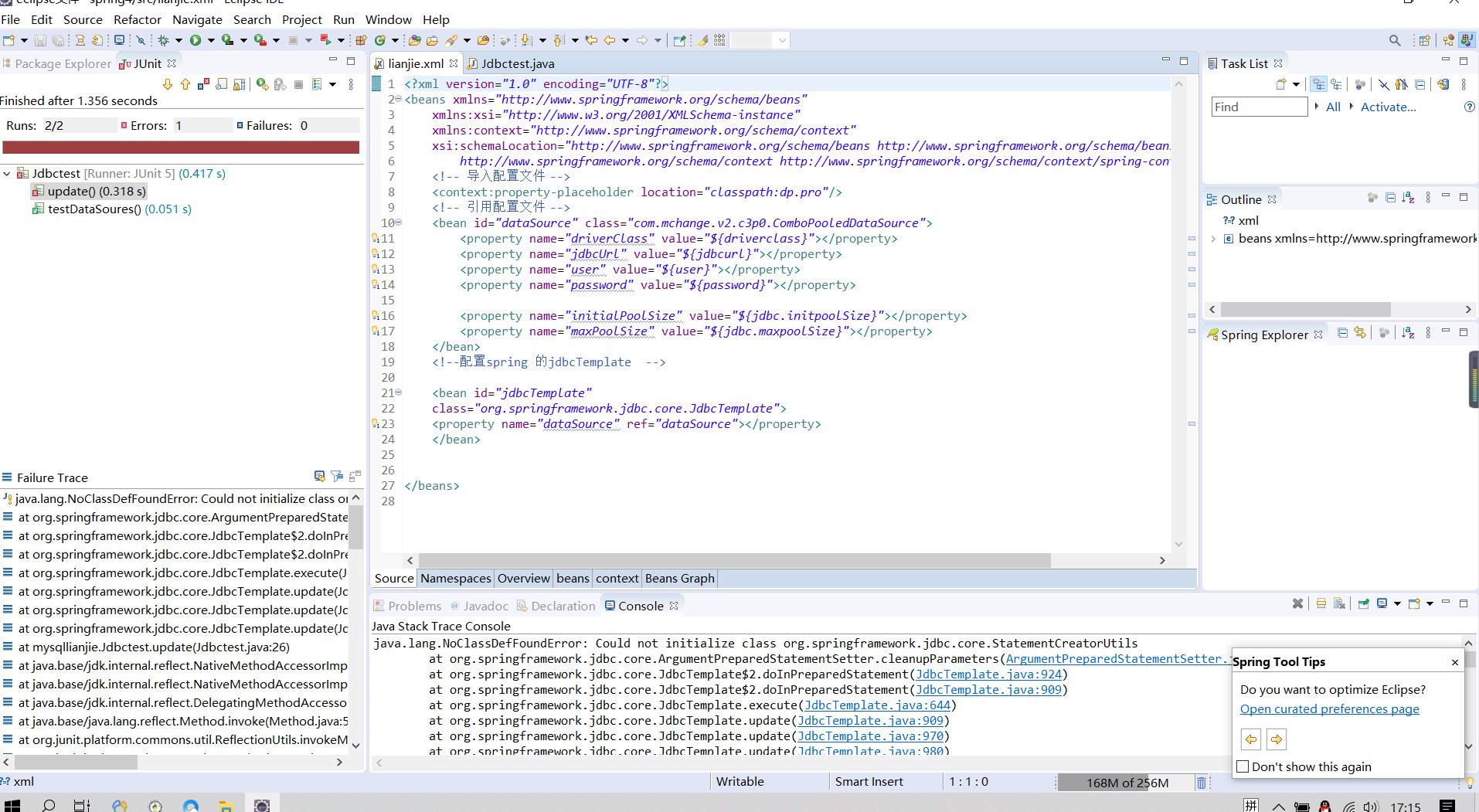1479x812 pixels.
Task: Click Task List New Task icon
Action: point(1281,84)
